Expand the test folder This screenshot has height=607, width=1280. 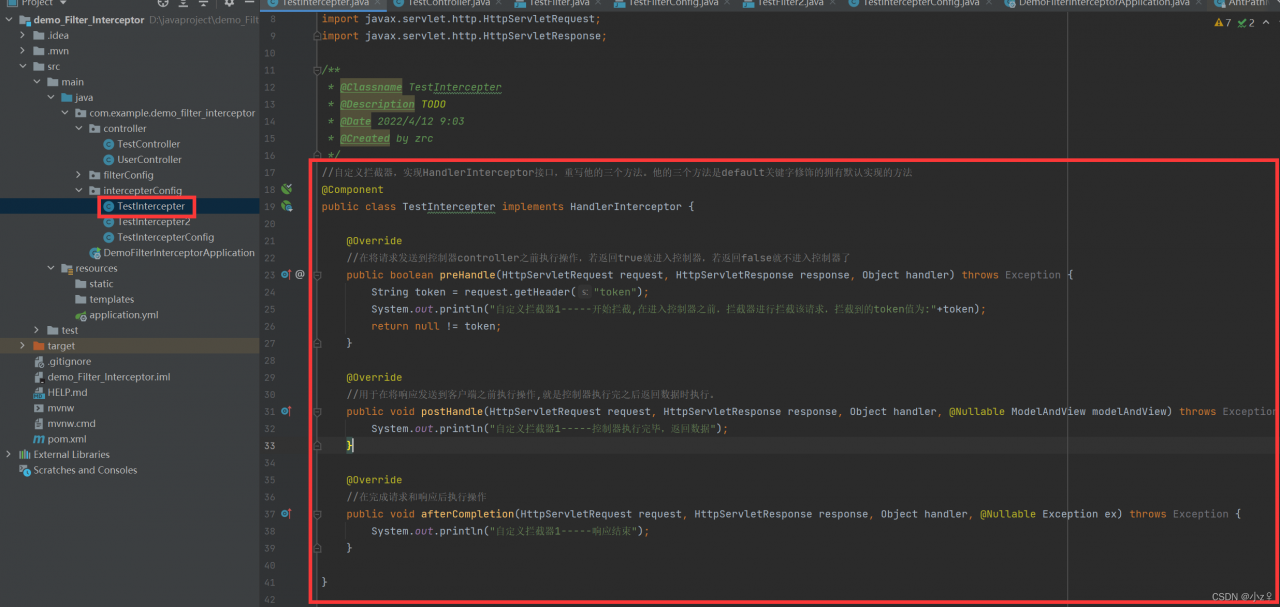coord(37,330)
